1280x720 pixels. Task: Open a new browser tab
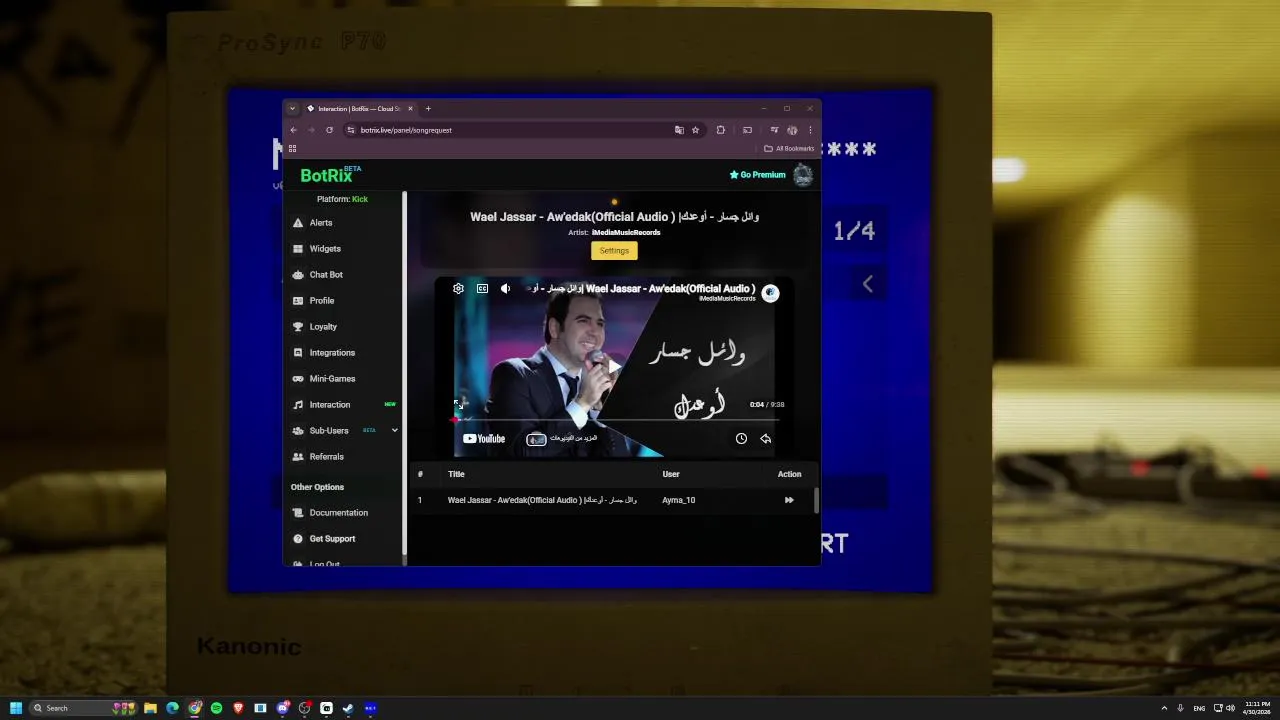coord(428,109)
